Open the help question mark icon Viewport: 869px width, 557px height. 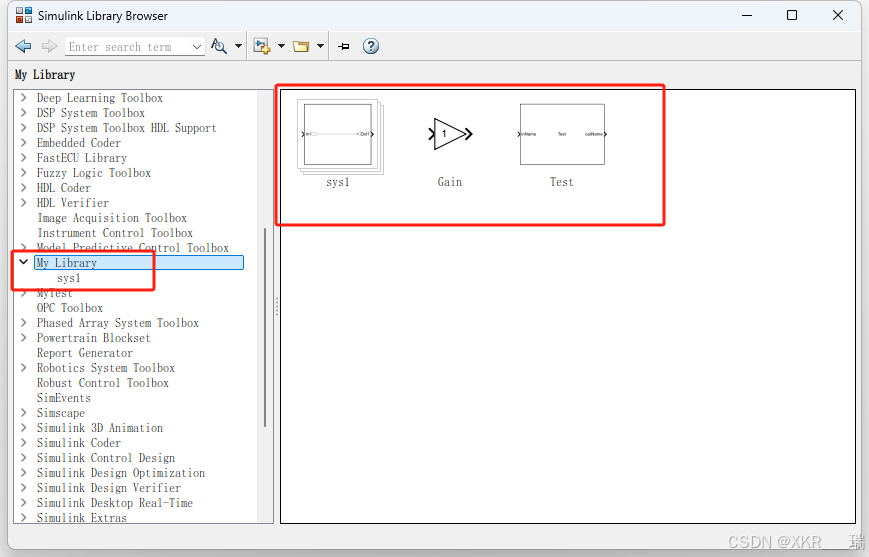coord(371,46)
